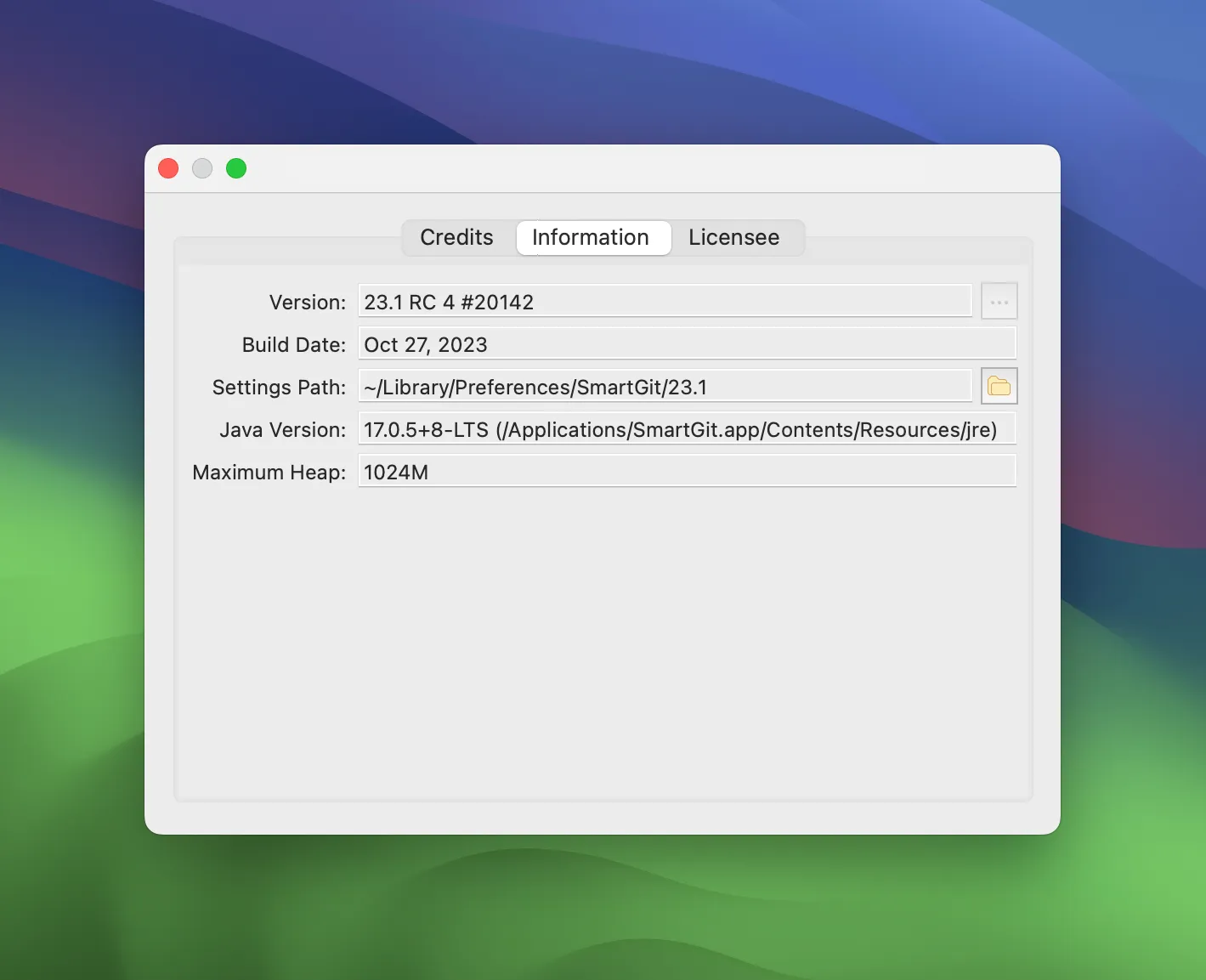Activate the Information tab
Screen dimensions: 1206x980
592,237
